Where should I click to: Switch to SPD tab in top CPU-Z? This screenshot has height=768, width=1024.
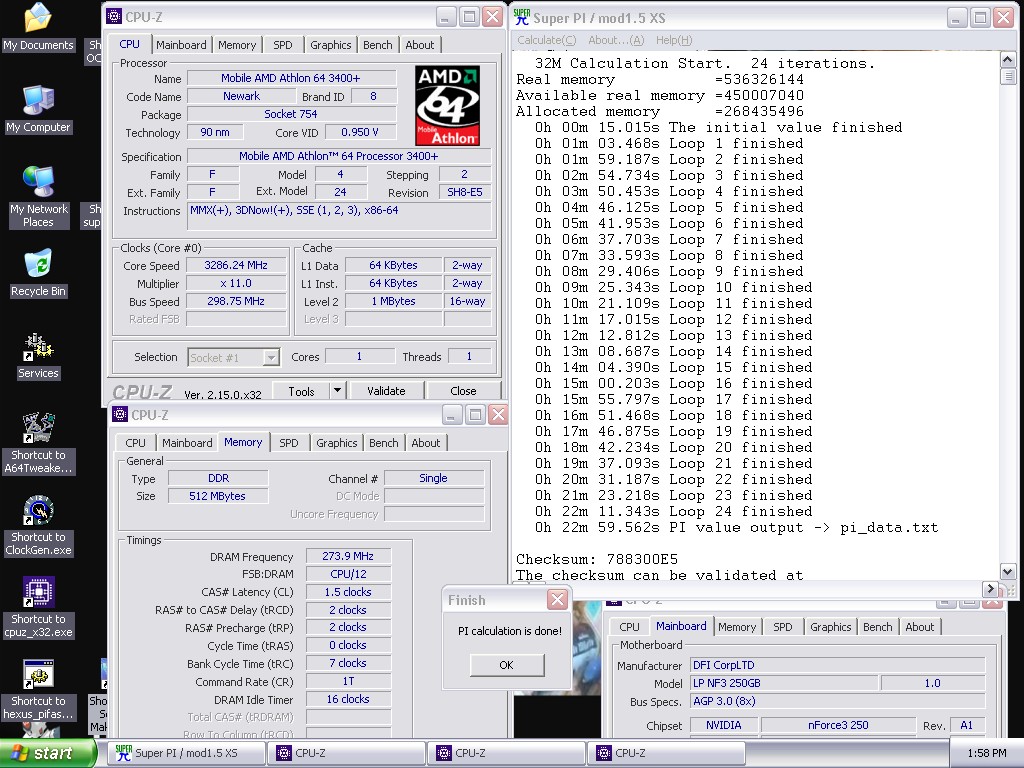pos(283,45)
